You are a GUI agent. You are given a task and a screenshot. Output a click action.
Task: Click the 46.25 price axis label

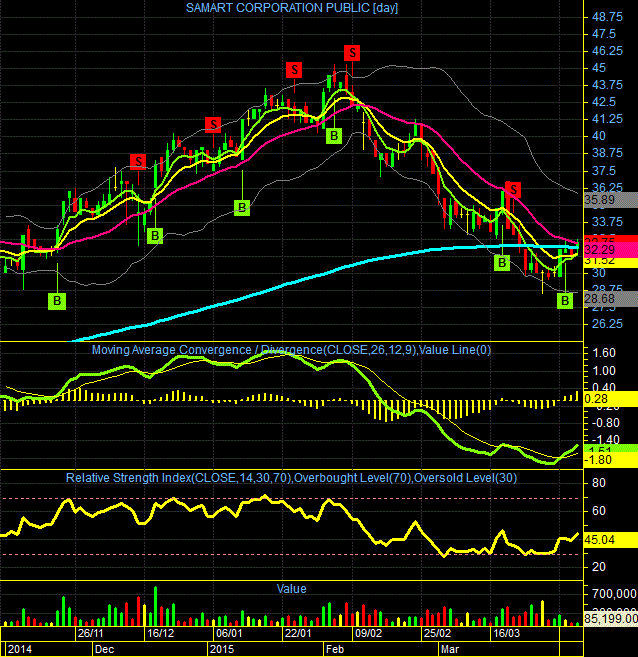pos(607,51)
